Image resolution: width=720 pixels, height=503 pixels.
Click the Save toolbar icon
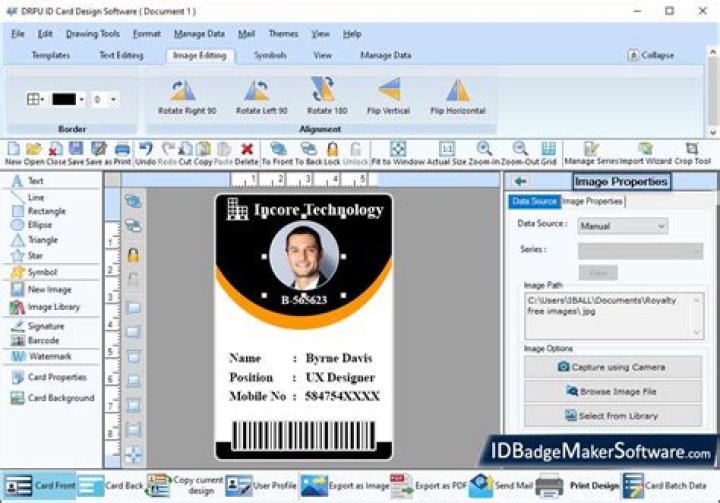click(76, 149)
